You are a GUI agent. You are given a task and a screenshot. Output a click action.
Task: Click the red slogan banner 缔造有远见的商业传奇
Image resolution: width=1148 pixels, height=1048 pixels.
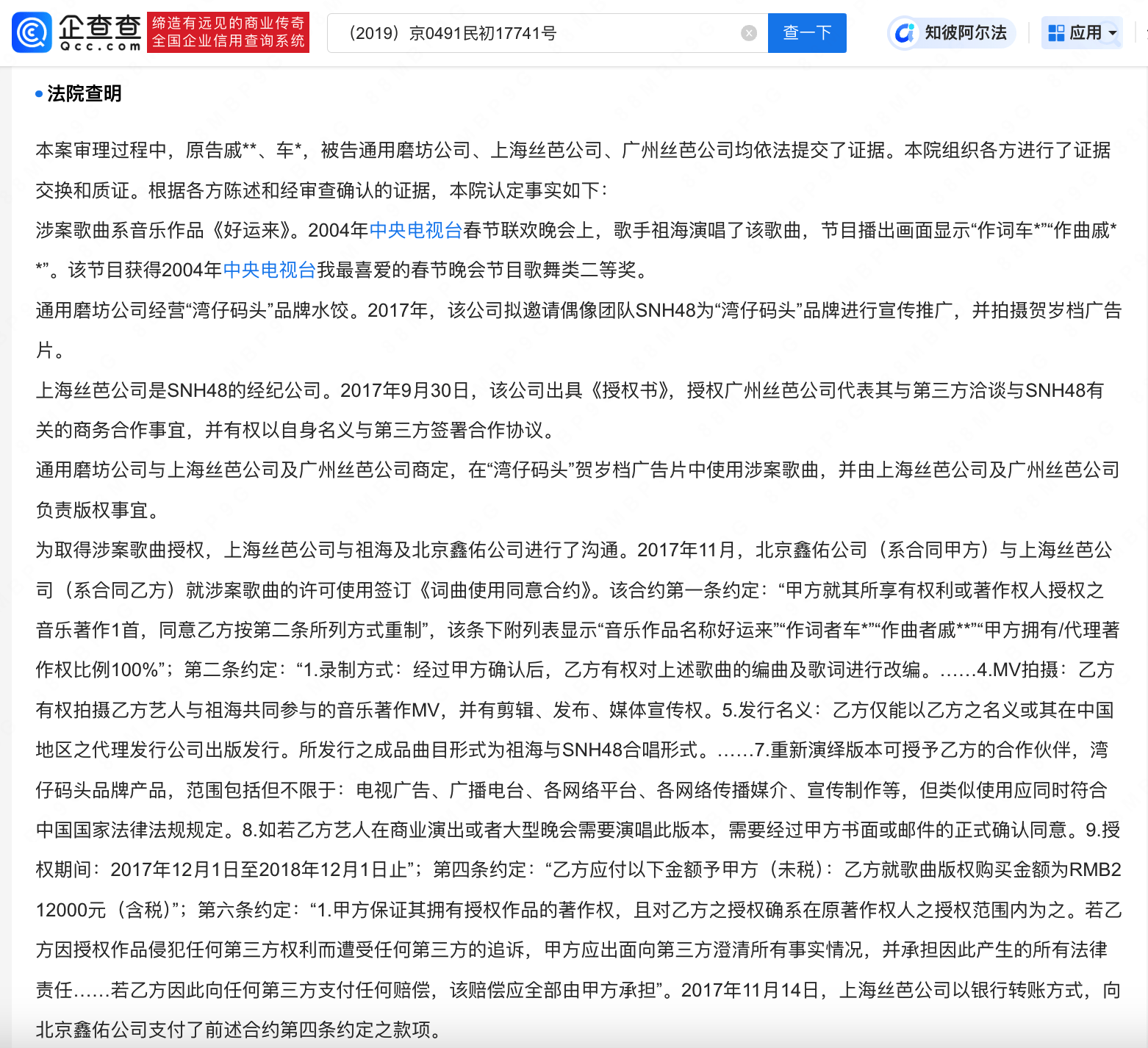tap(228, 32)
